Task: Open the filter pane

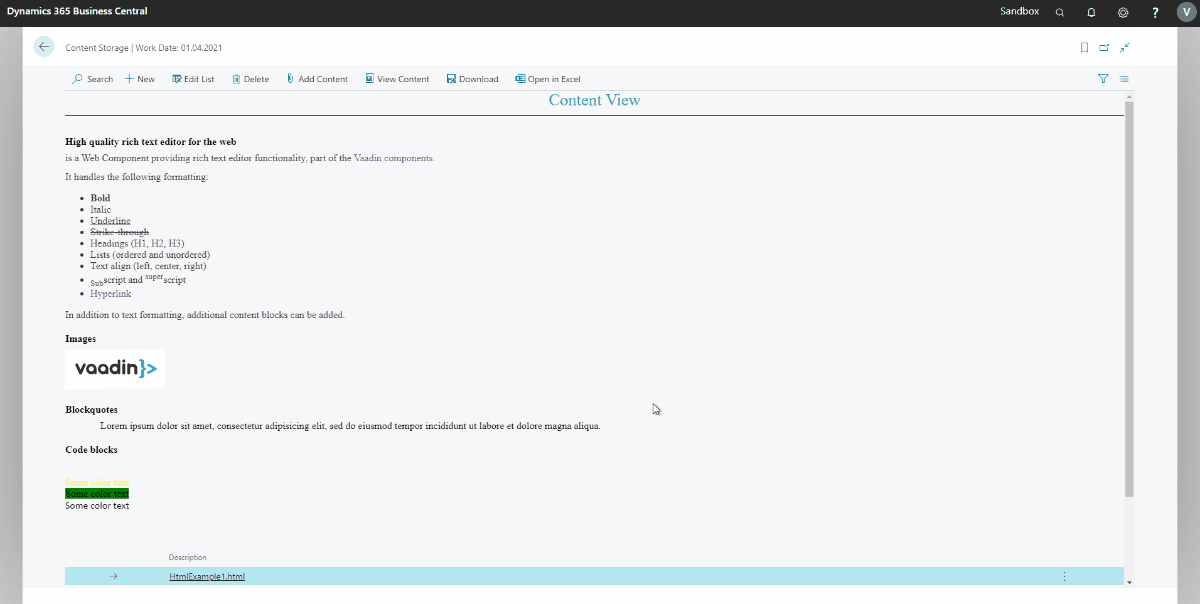Action: point(1102,79)
